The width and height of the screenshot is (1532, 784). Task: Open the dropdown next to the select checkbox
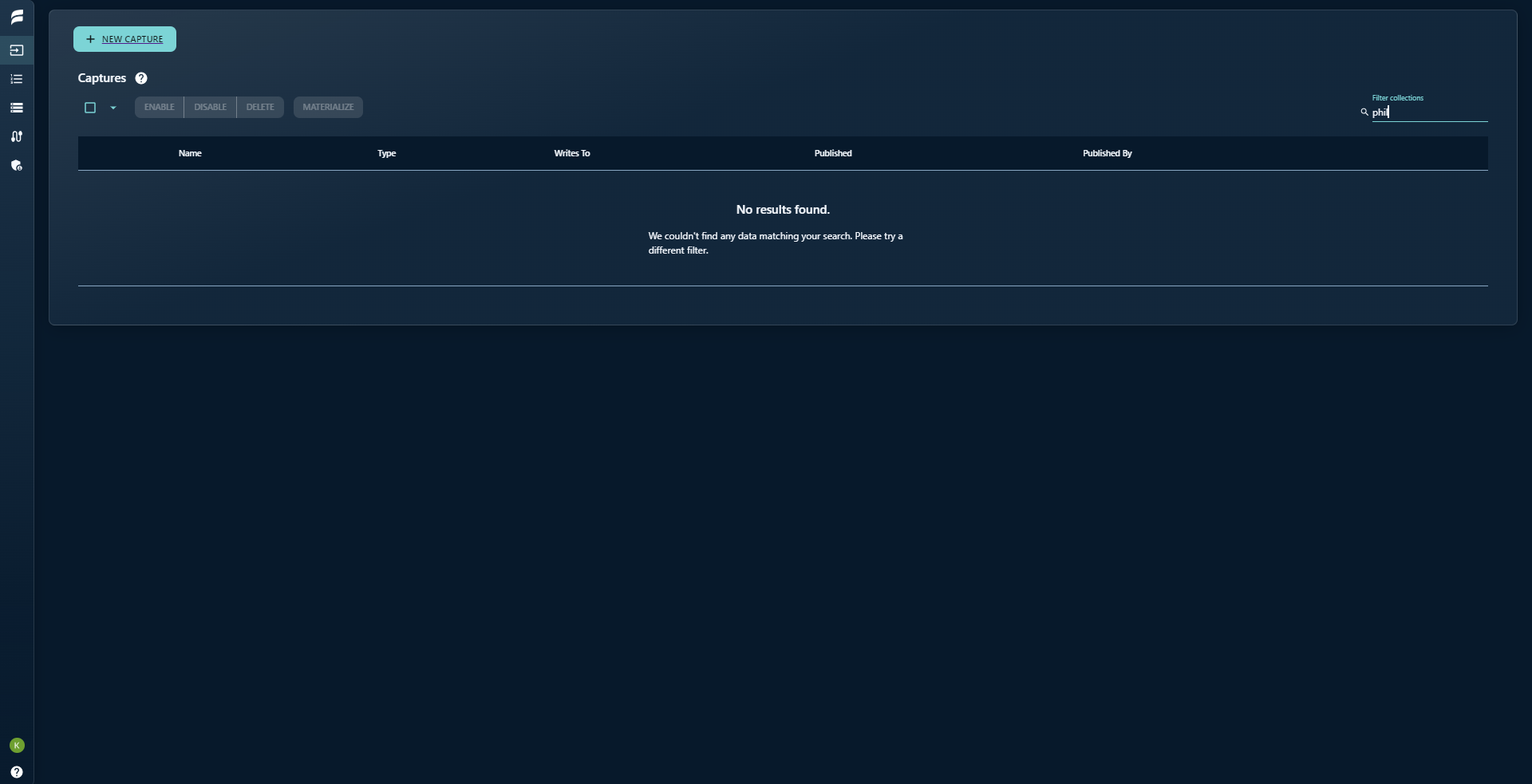pos(111,108)
